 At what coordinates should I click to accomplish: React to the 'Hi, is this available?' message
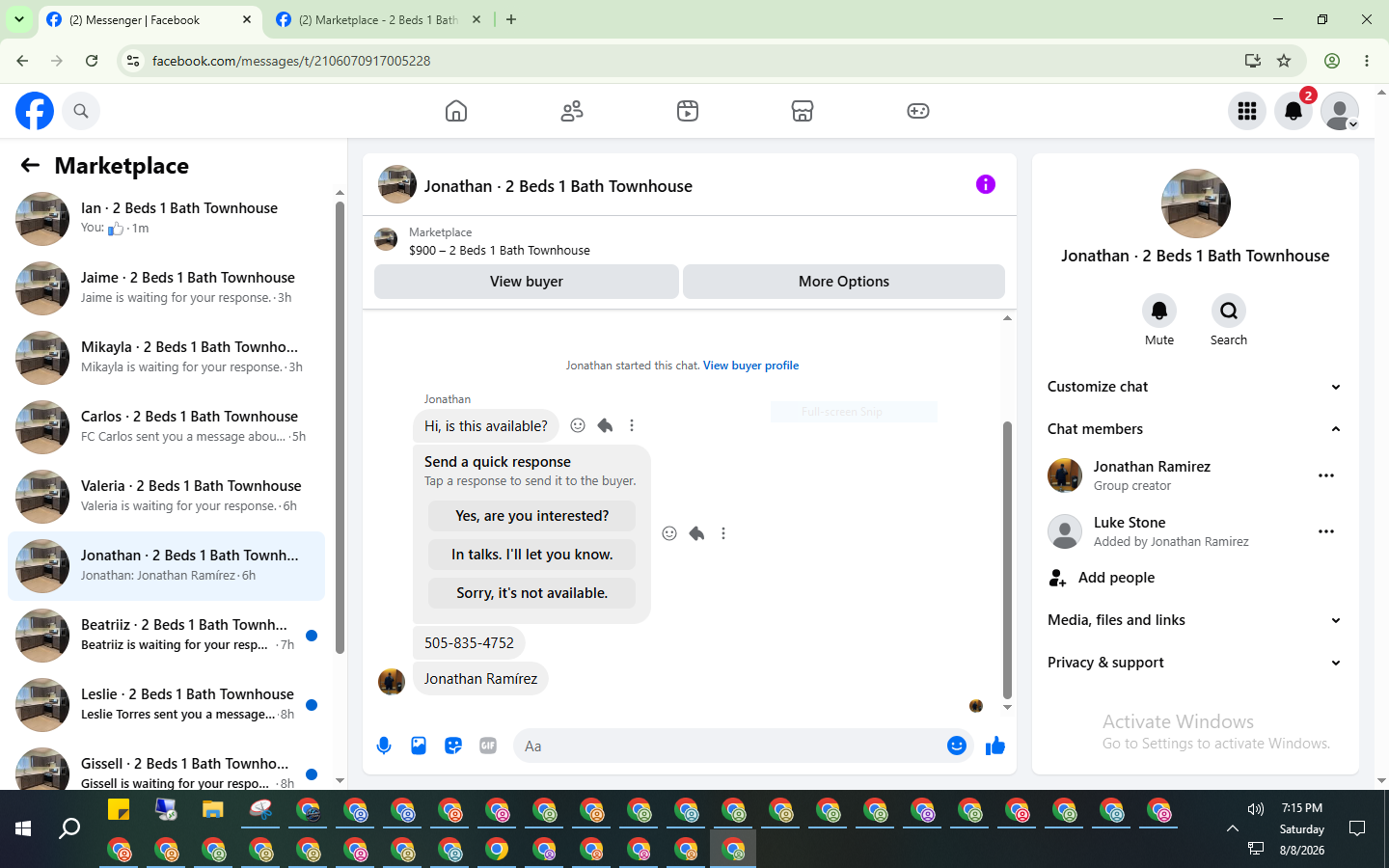coord(578,425)
